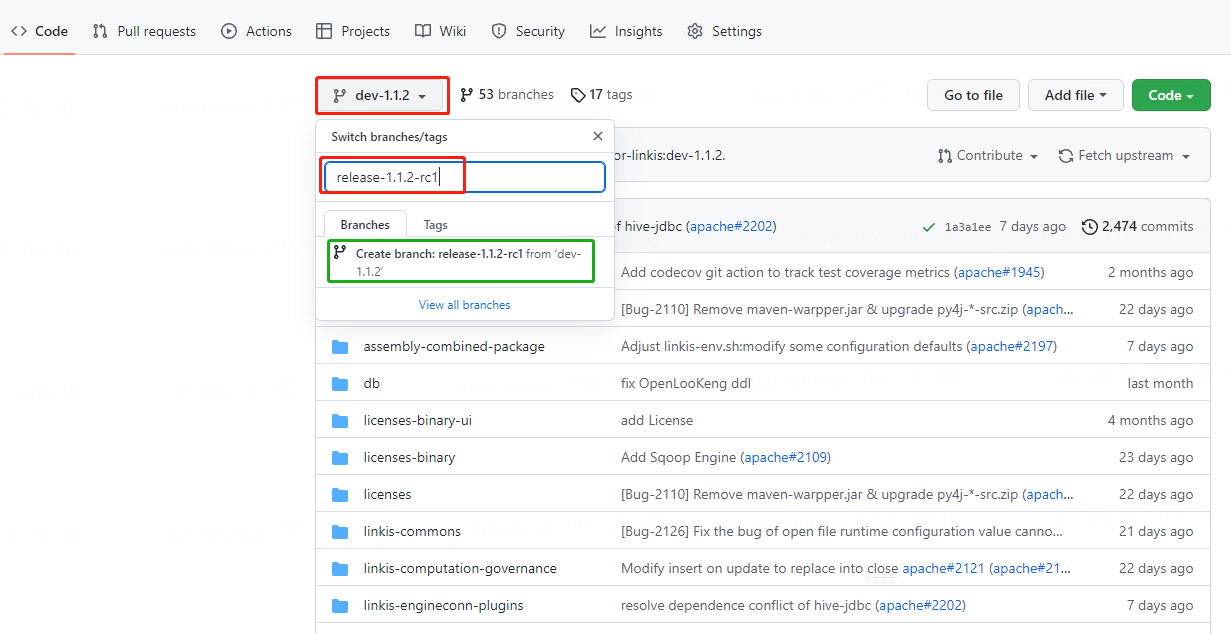Select Create branch: release-1.1.2-rc1 option
Image resolution: width=1231 pixels, height=634 pixels.
(x=460, y=261)
